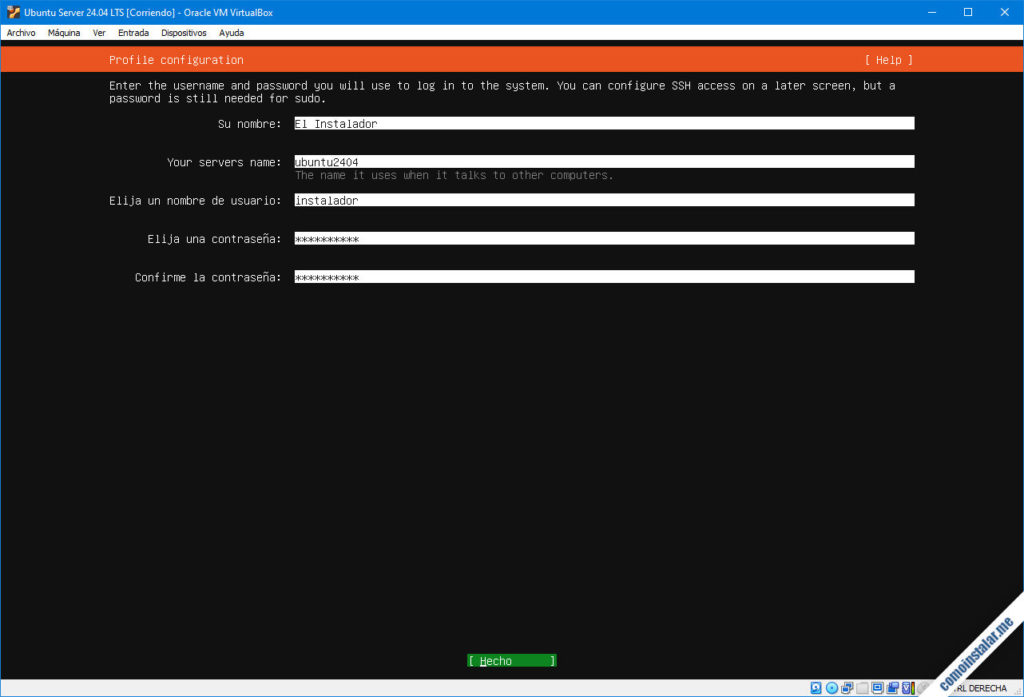Focus the Confirme la contraseña field
Viewport: 1024px width, 697px height.
(x=604, y=277)
